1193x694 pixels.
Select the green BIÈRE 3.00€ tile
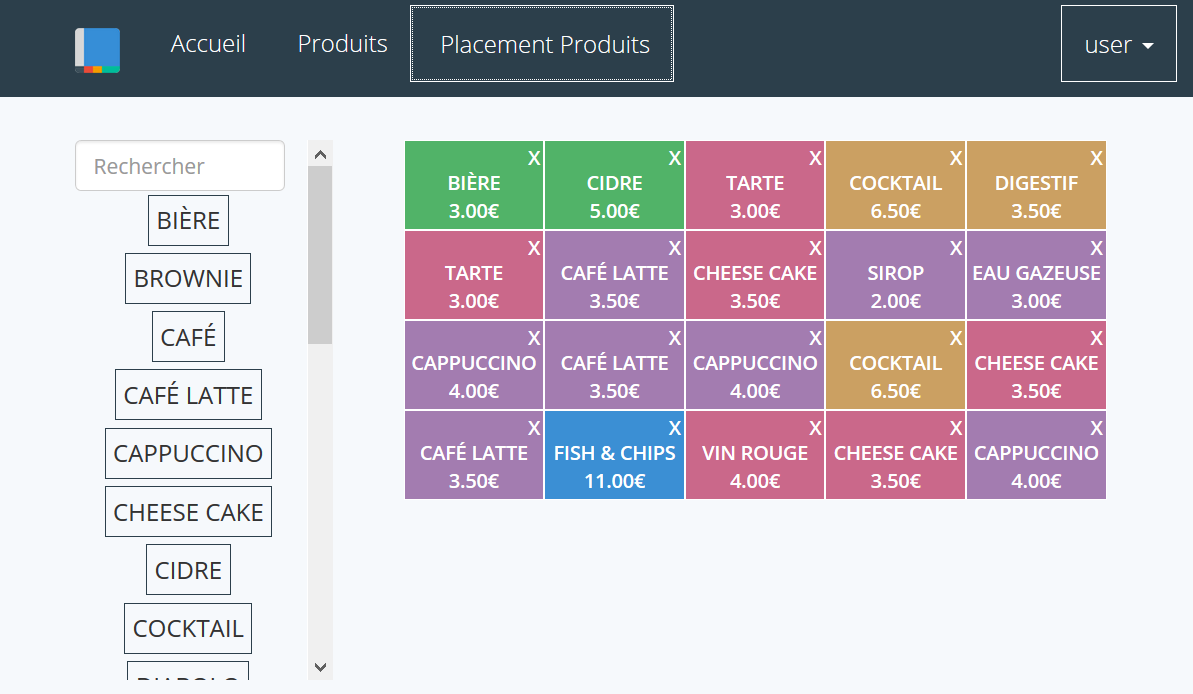[x=474, y=195]
